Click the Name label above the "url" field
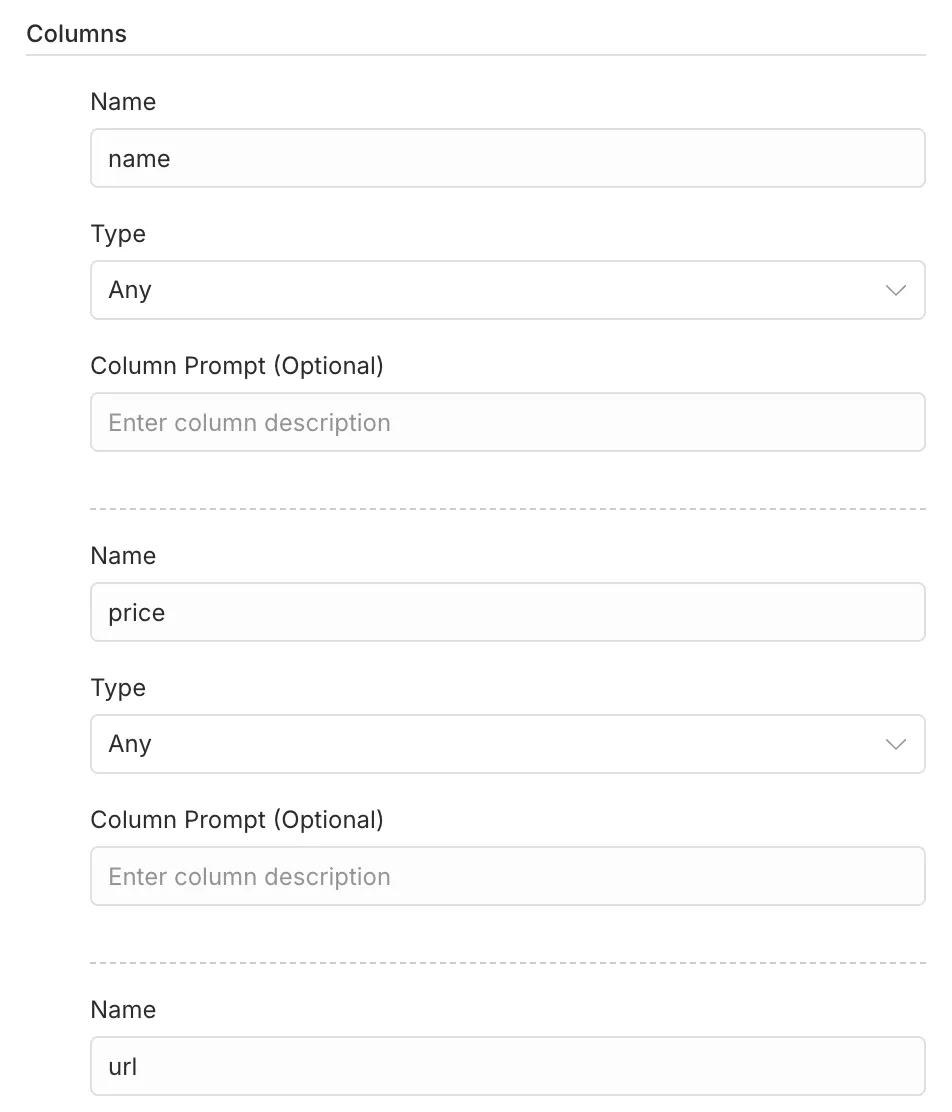The image size is (952, 1112). coord(123,1010)
